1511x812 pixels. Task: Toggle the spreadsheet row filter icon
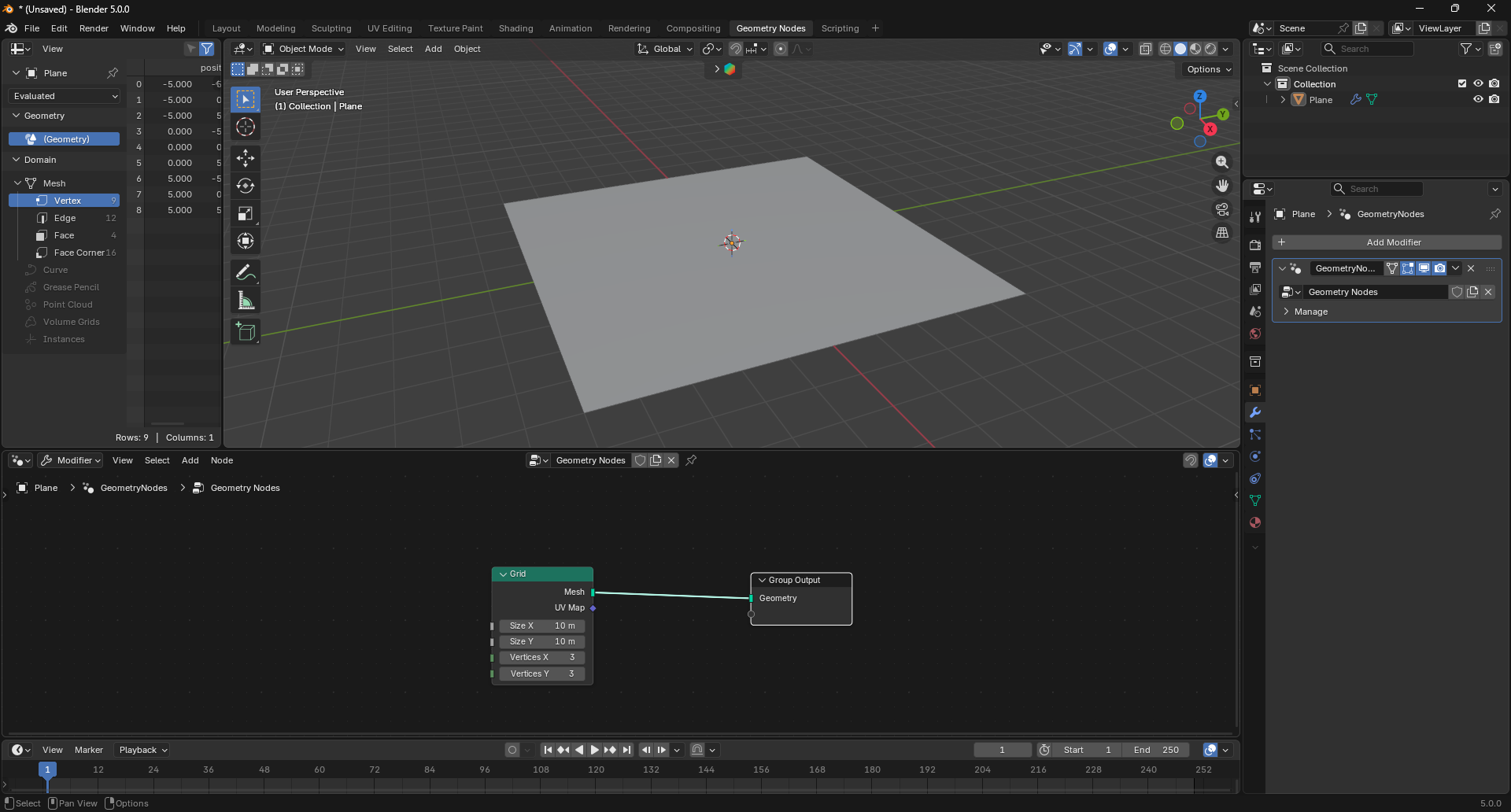click(x=207, y=49)
